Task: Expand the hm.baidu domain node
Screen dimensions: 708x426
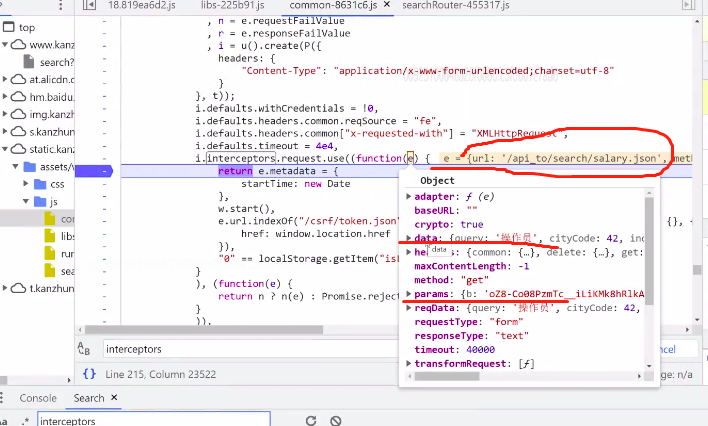Action: [5, 96]
